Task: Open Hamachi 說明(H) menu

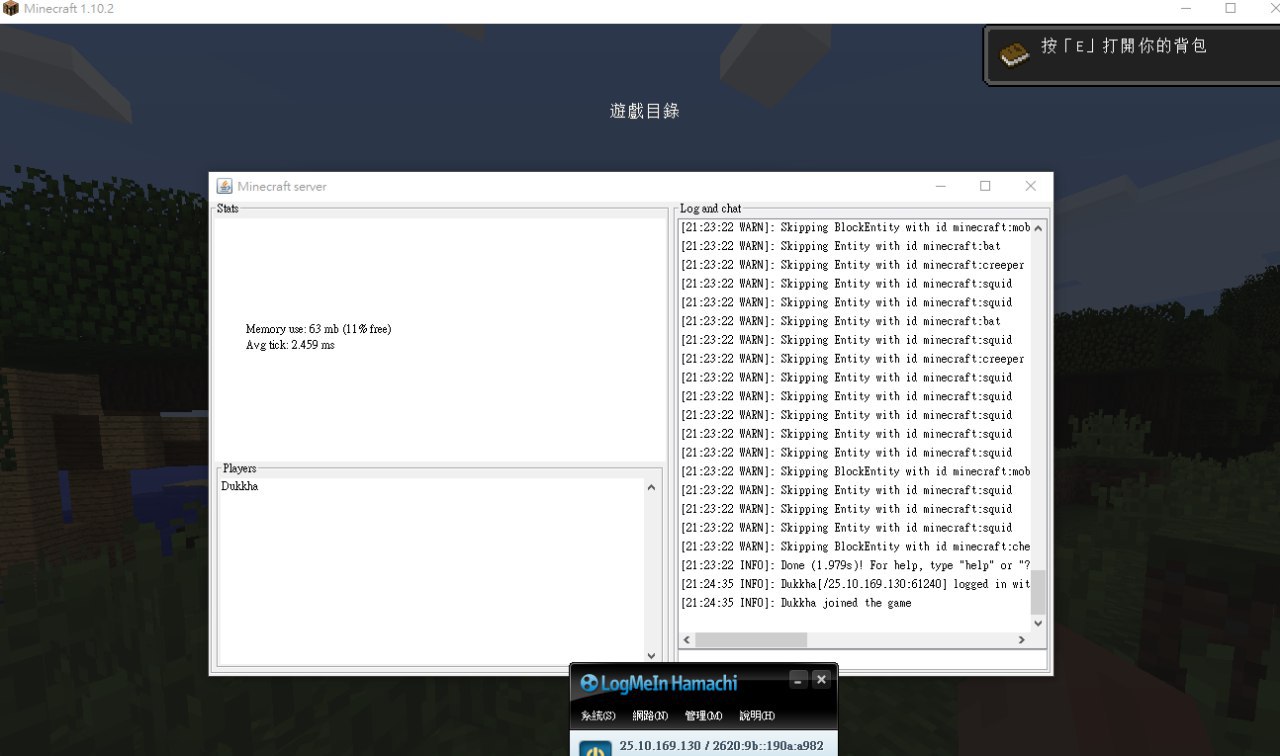Action: tap(756, 716)
